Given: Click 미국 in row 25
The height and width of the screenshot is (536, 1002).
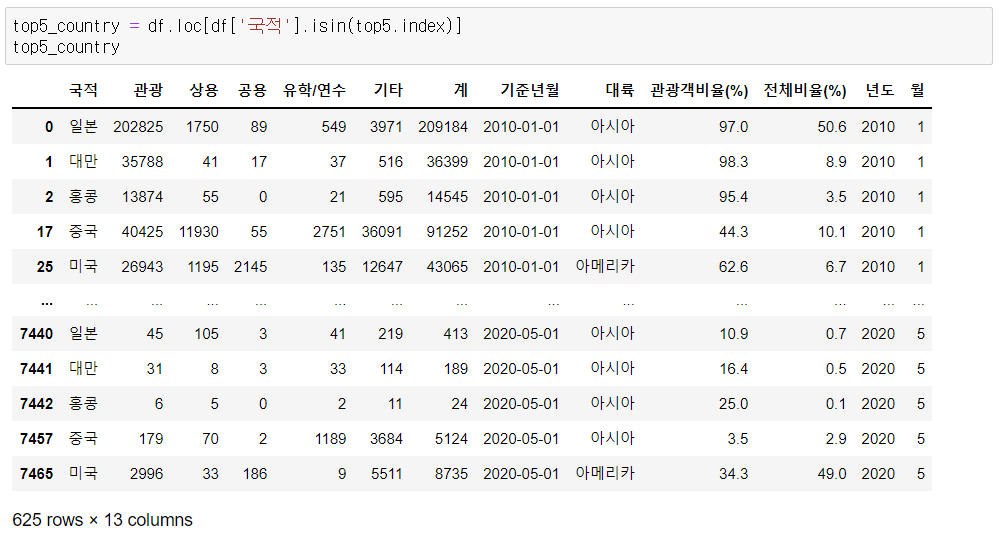Looking at the screenshot, I should 83,266.
